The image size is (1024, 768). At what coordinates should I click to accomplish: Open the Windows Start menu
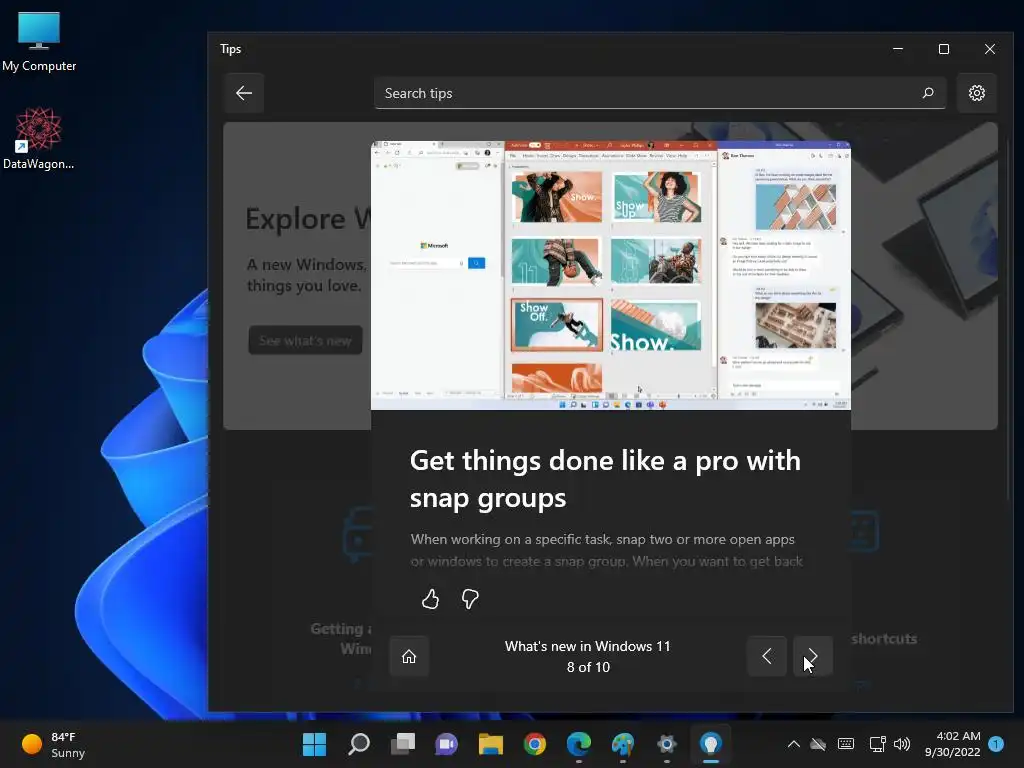click(314, 744)
